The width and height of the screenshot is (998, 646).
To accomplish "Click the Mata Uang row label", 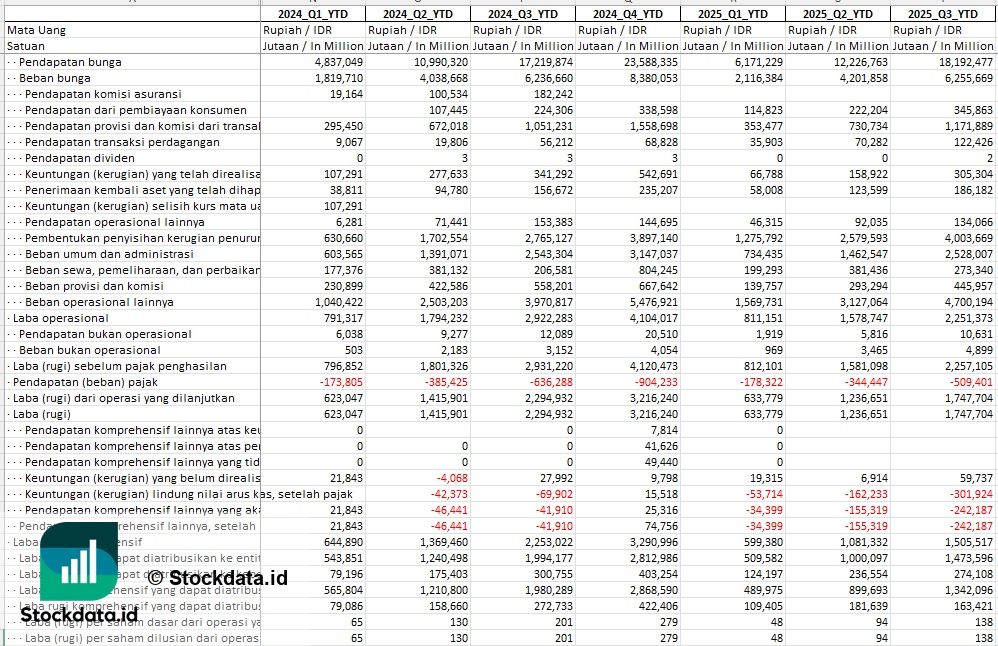I will 36,30.
